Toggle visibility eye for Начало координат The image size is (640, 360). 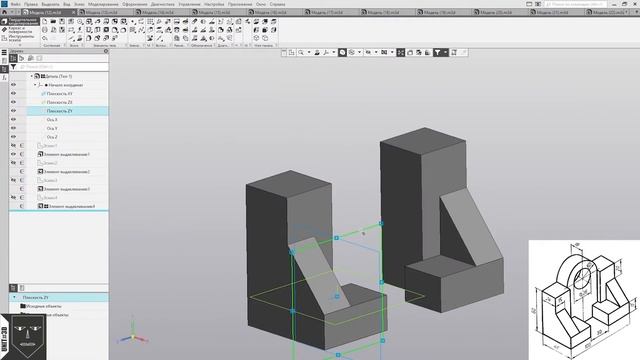[x=13, y=84]
